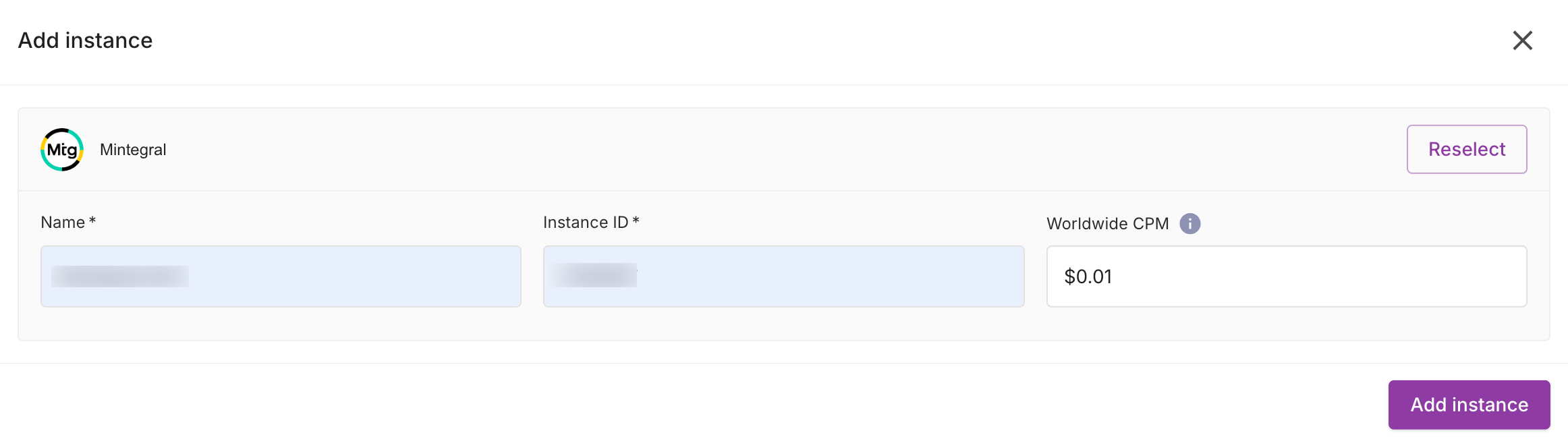
Task: Click the required asterisk beside Name
Action: tap(92, 221)
